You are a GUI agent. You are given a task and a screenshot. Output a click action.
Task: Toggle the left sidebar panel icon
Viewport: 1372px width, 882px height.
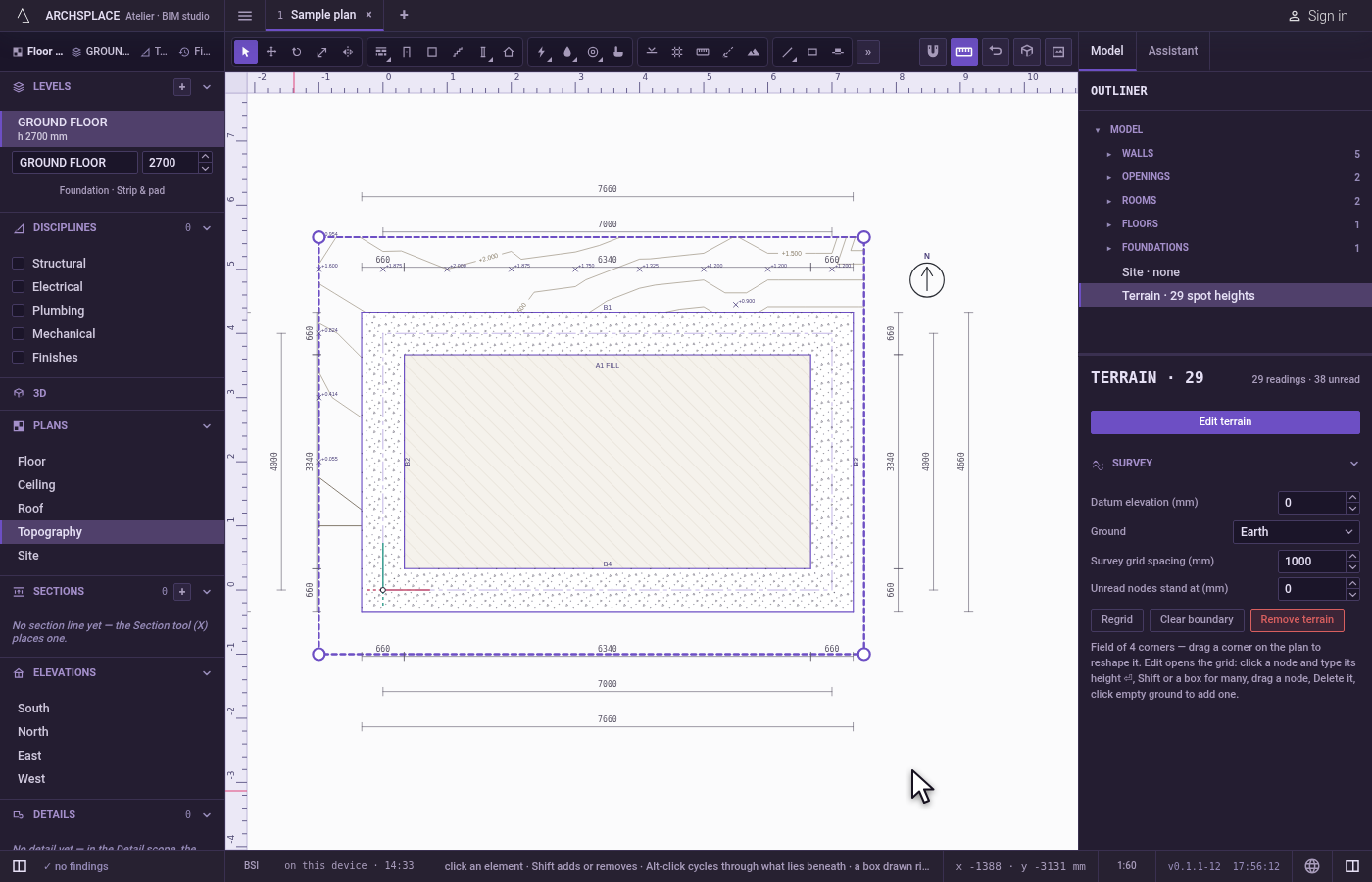(20, 866)
